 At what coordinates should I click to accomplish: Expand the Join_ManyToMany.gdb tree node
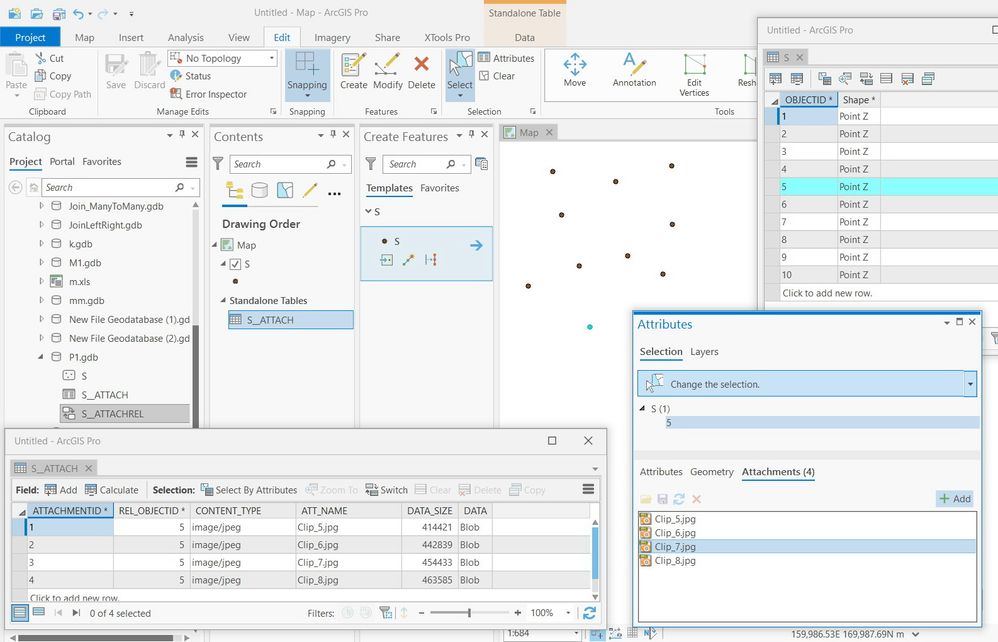(x=41, y=206)
